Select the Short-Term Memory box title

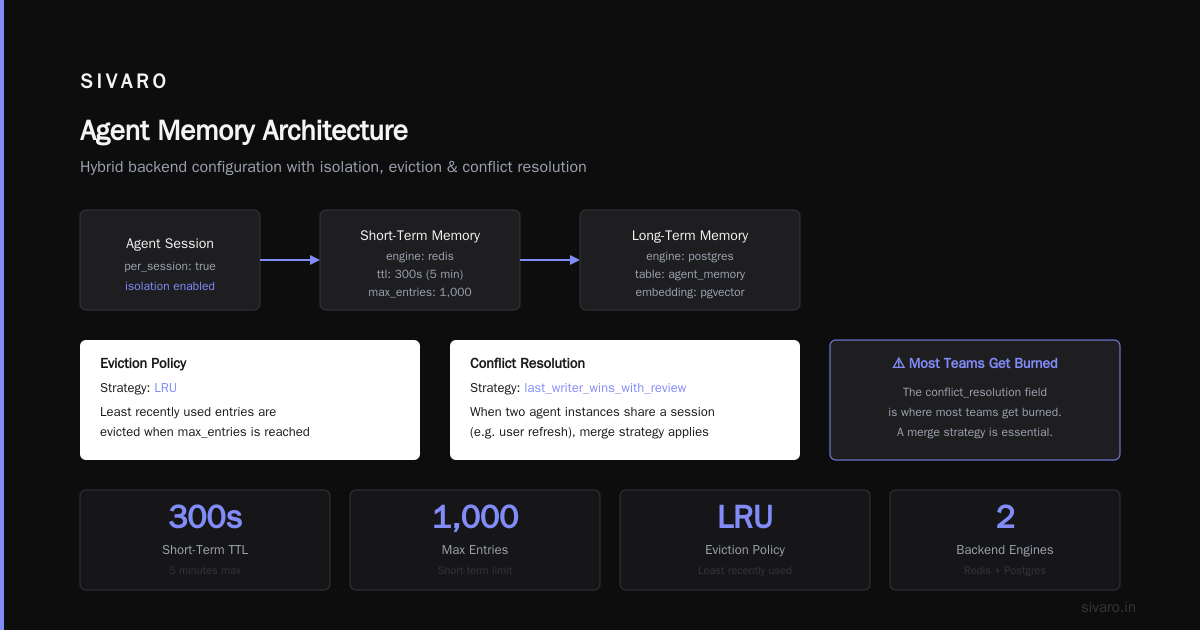pos(420,236)
